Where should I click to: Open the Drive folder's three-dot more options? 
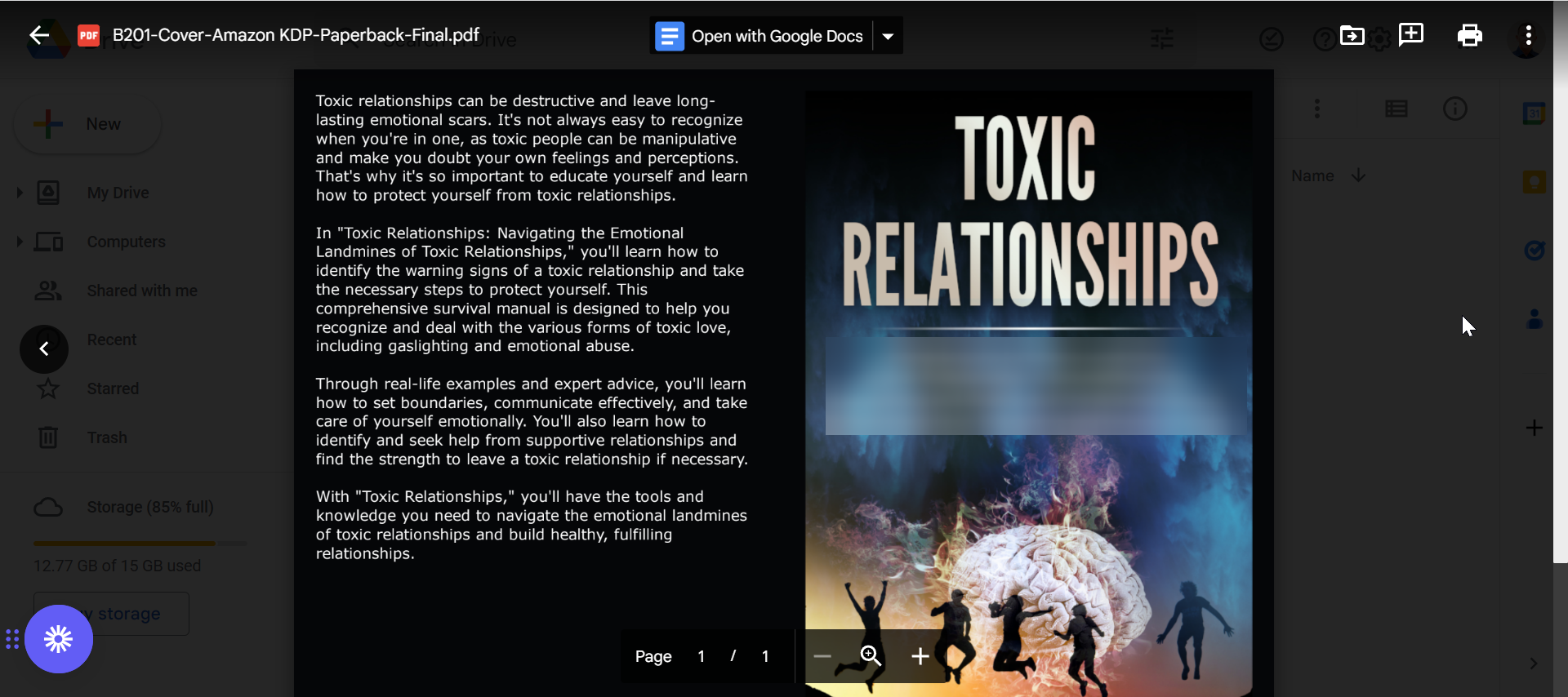pos(1317,109)
